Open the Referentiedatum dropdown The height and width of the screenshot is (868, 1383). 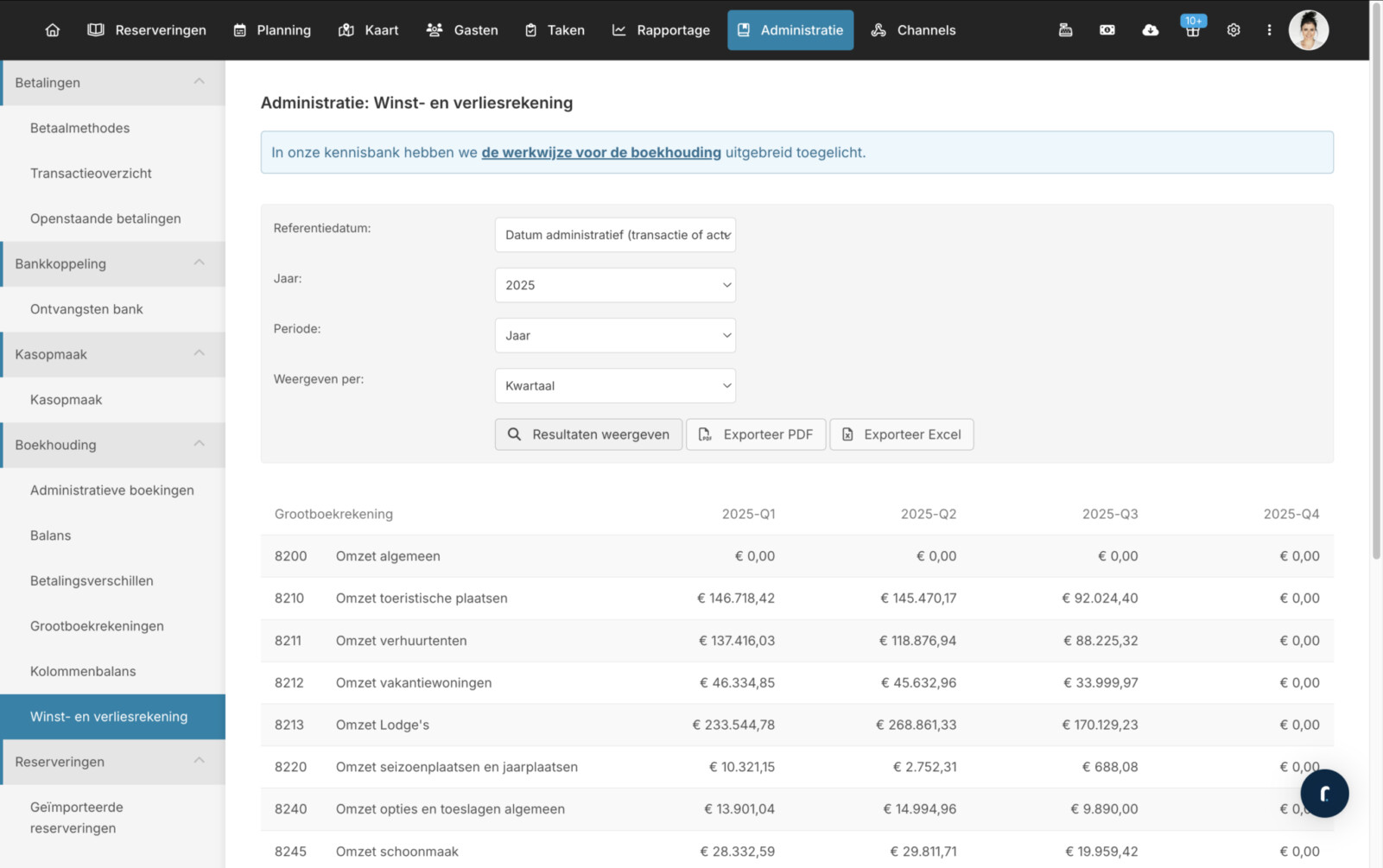tap(615, 235)
